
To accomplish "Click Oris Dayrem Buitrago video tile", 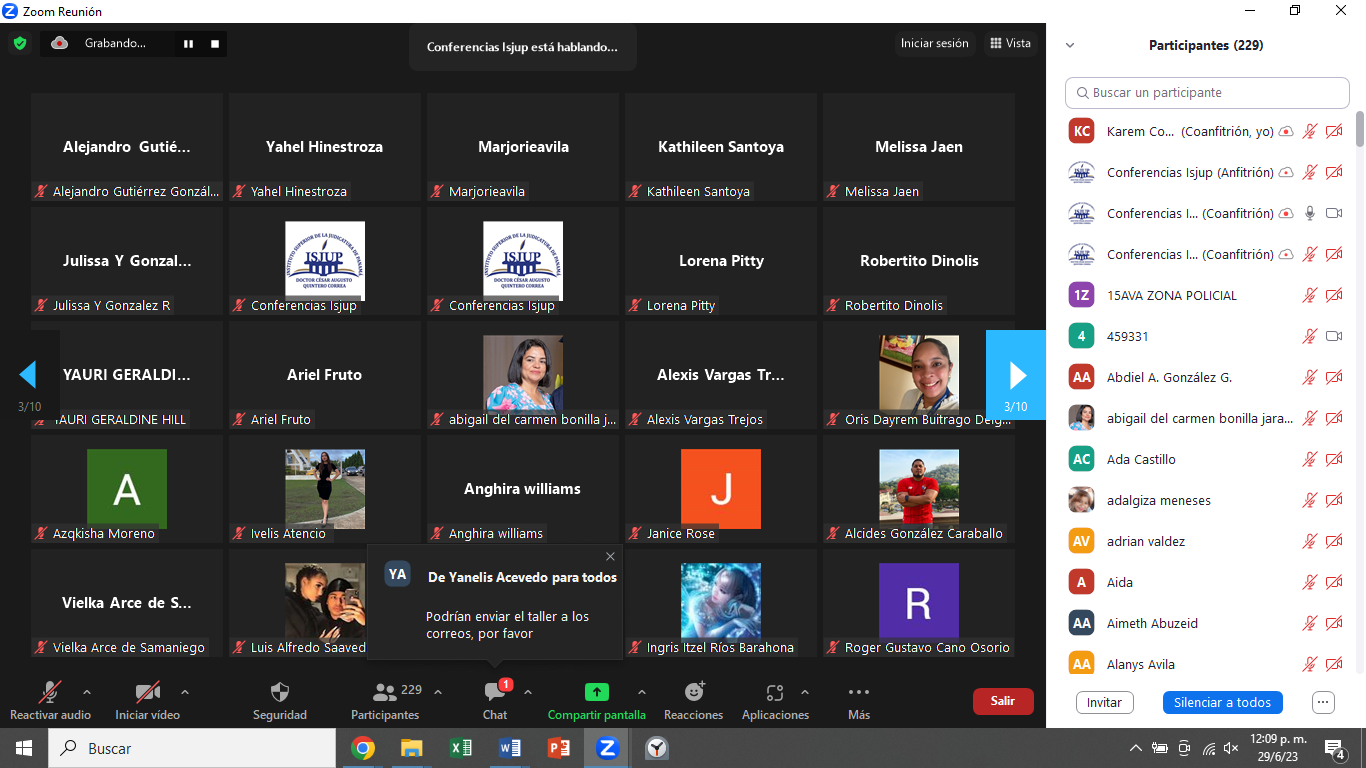I will pos(919,375).
